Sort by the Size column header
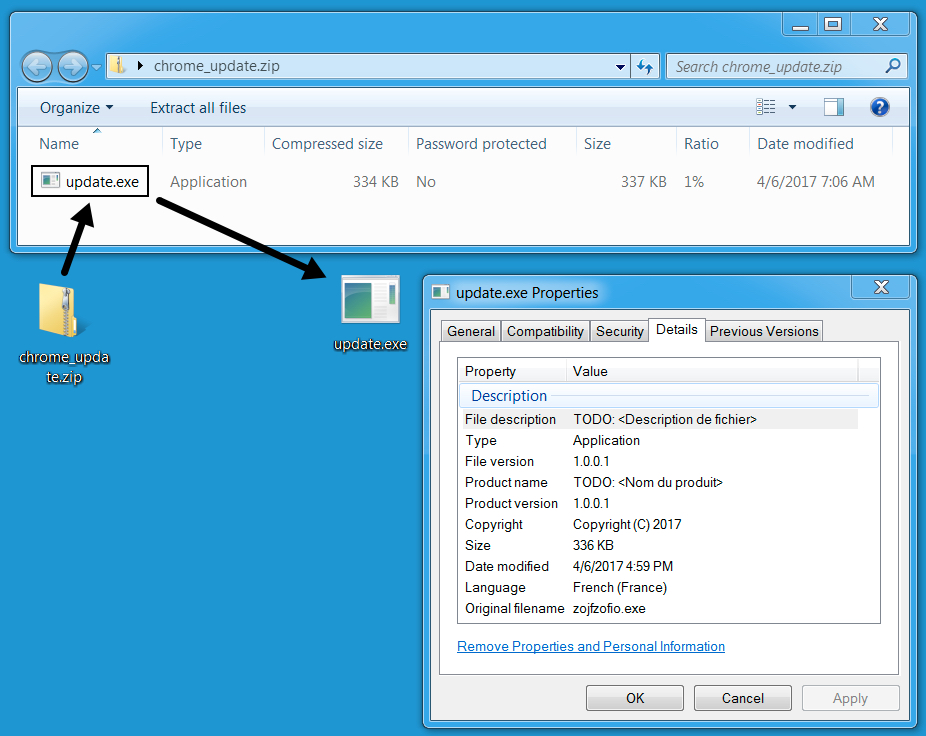 pyautogui.click(x=626, y=144)
